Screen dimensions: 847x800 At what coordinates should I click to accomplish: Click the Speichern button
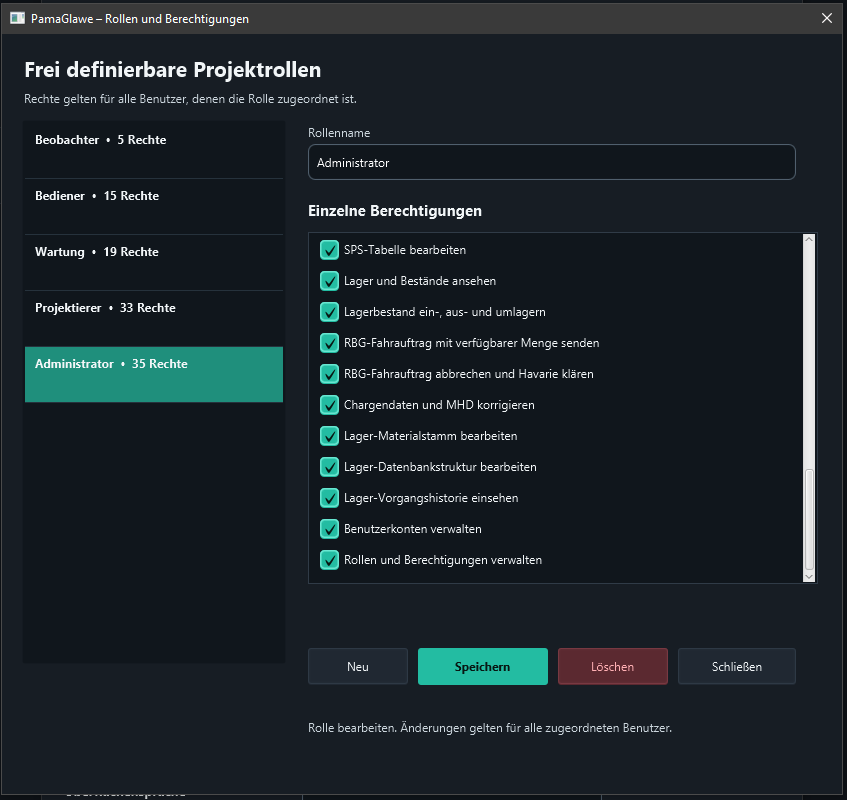click(x=482, y=667)
